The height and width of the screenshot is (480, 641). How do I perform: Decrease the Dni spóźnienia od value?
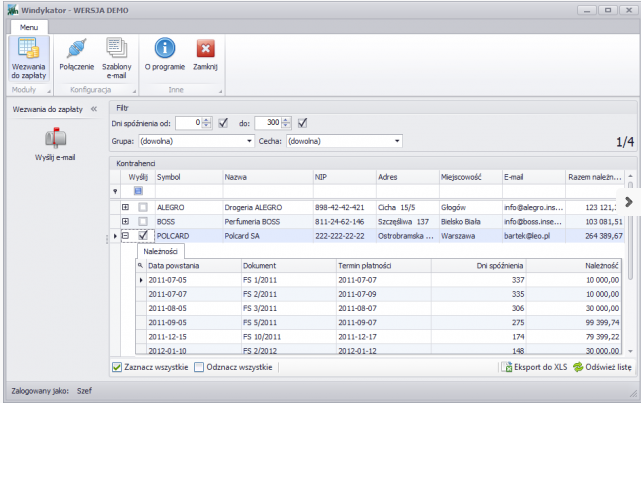point(207,125)
